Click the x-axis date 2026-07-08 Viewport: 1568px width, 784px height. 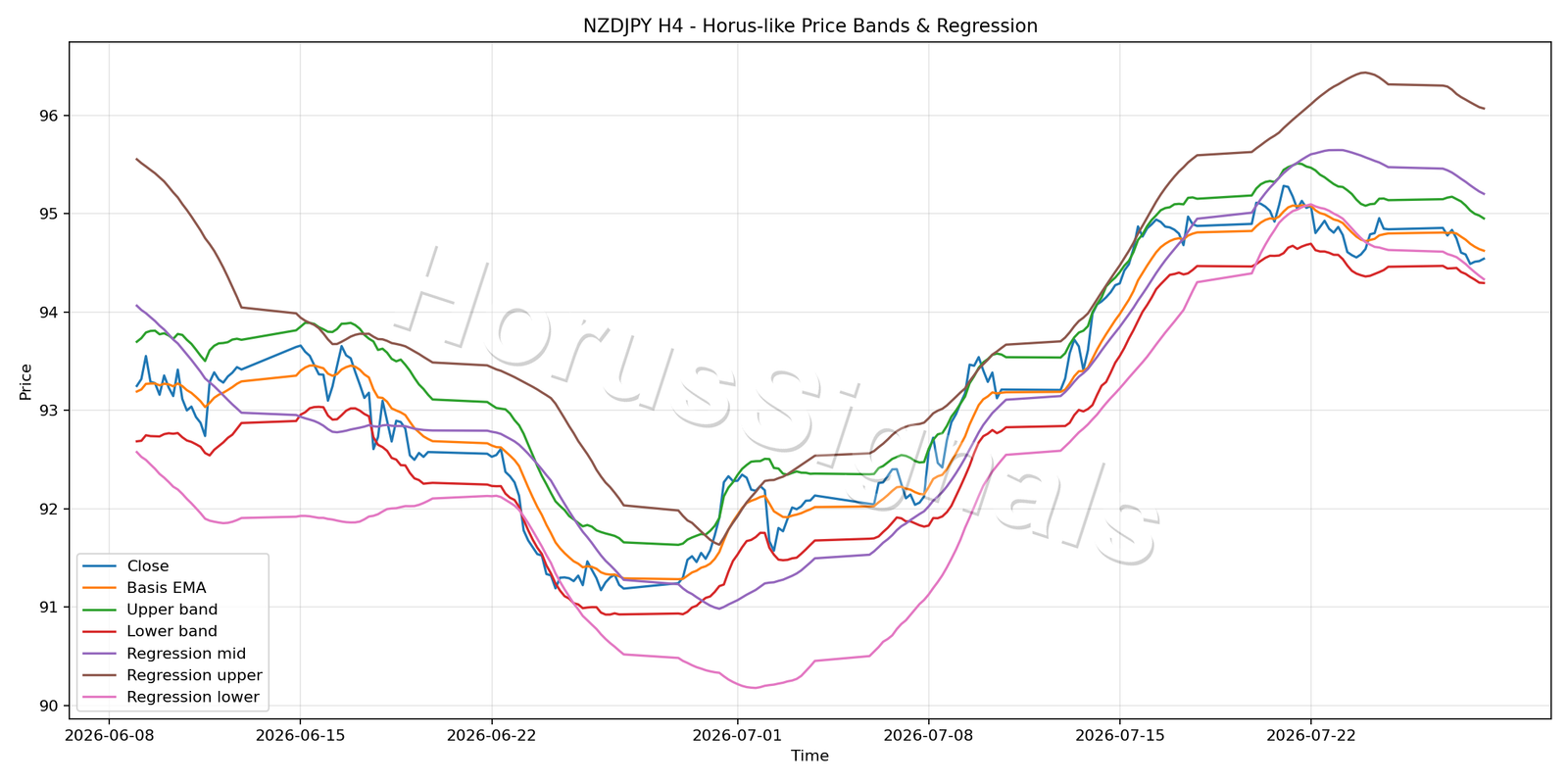(928, 735)
